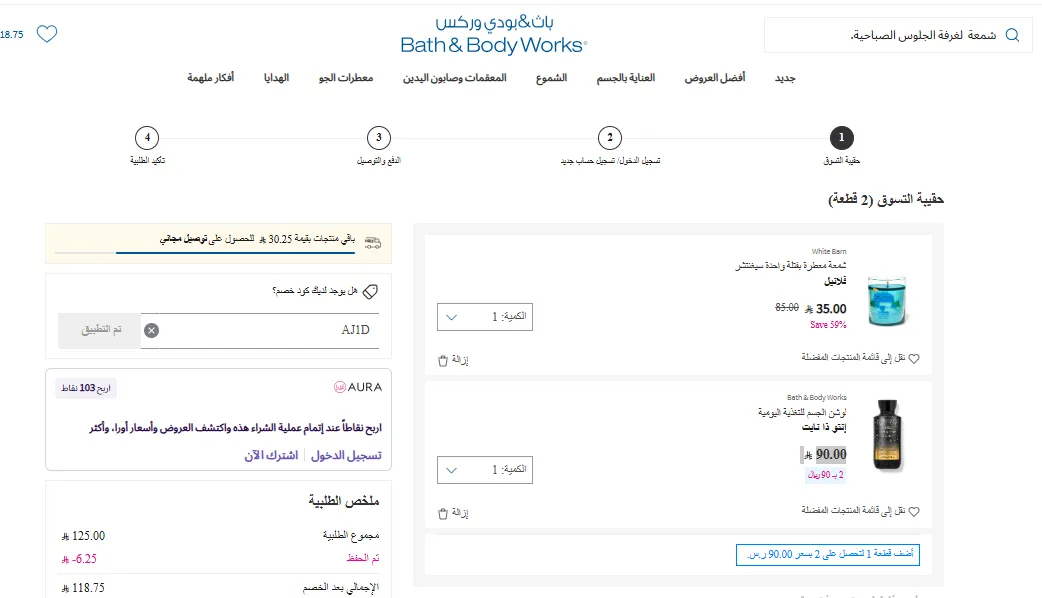Screen dimensions: 1042x598
Task: Click the 2 بـ 90 ريال promo tag
Action: click(825, 475)
